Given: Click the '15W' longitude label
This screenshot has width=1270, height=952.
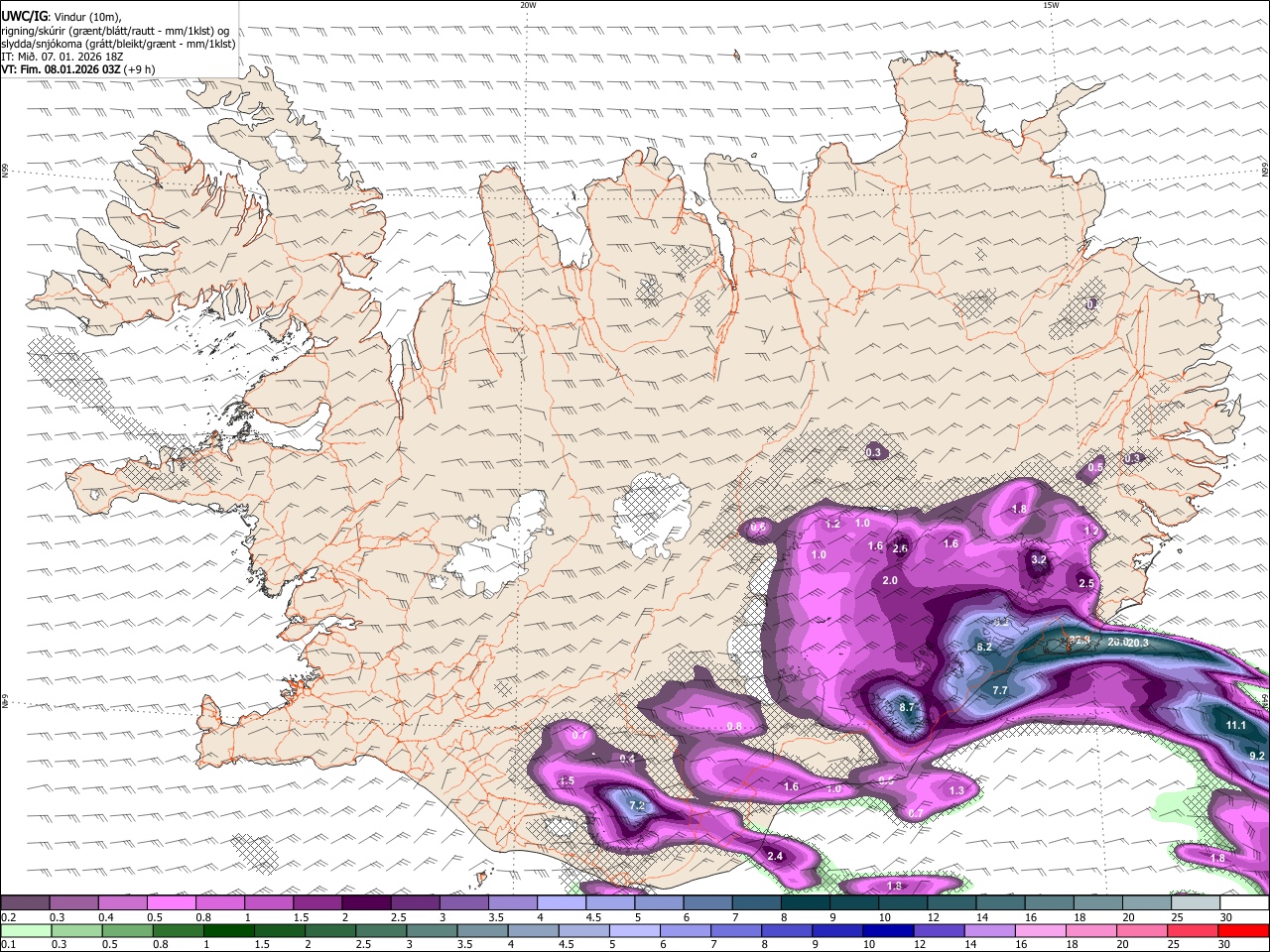Looking at the screenshot, I should (1051, 5).
